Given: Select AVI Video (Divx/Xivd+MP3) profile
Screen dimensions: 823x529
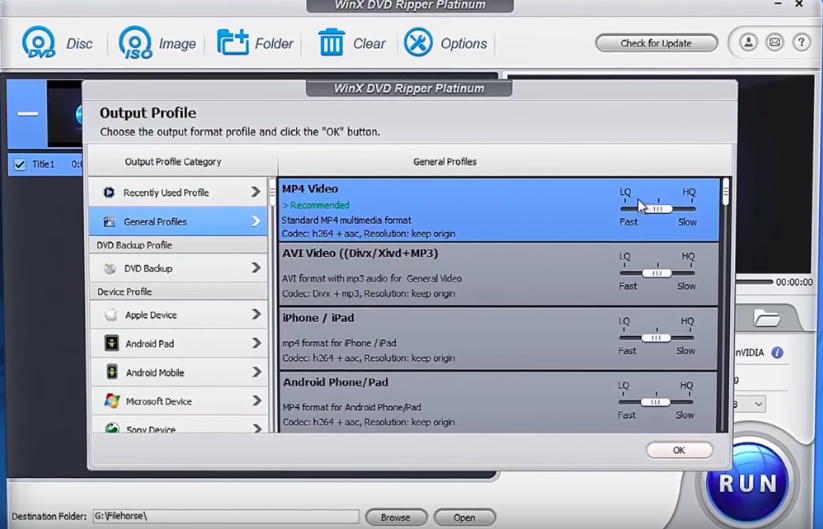Looking at the screenshot, I should [499, 274].
